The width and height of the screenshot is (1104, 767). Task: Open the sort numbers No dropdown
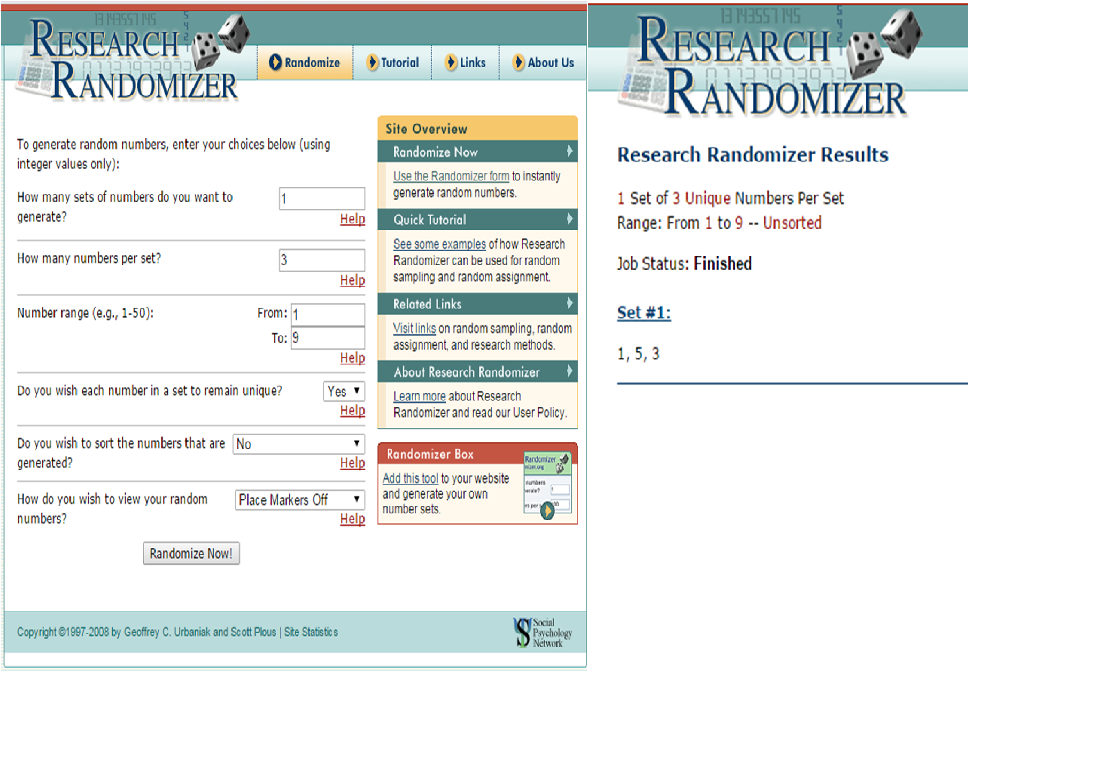tap(299, 444)
